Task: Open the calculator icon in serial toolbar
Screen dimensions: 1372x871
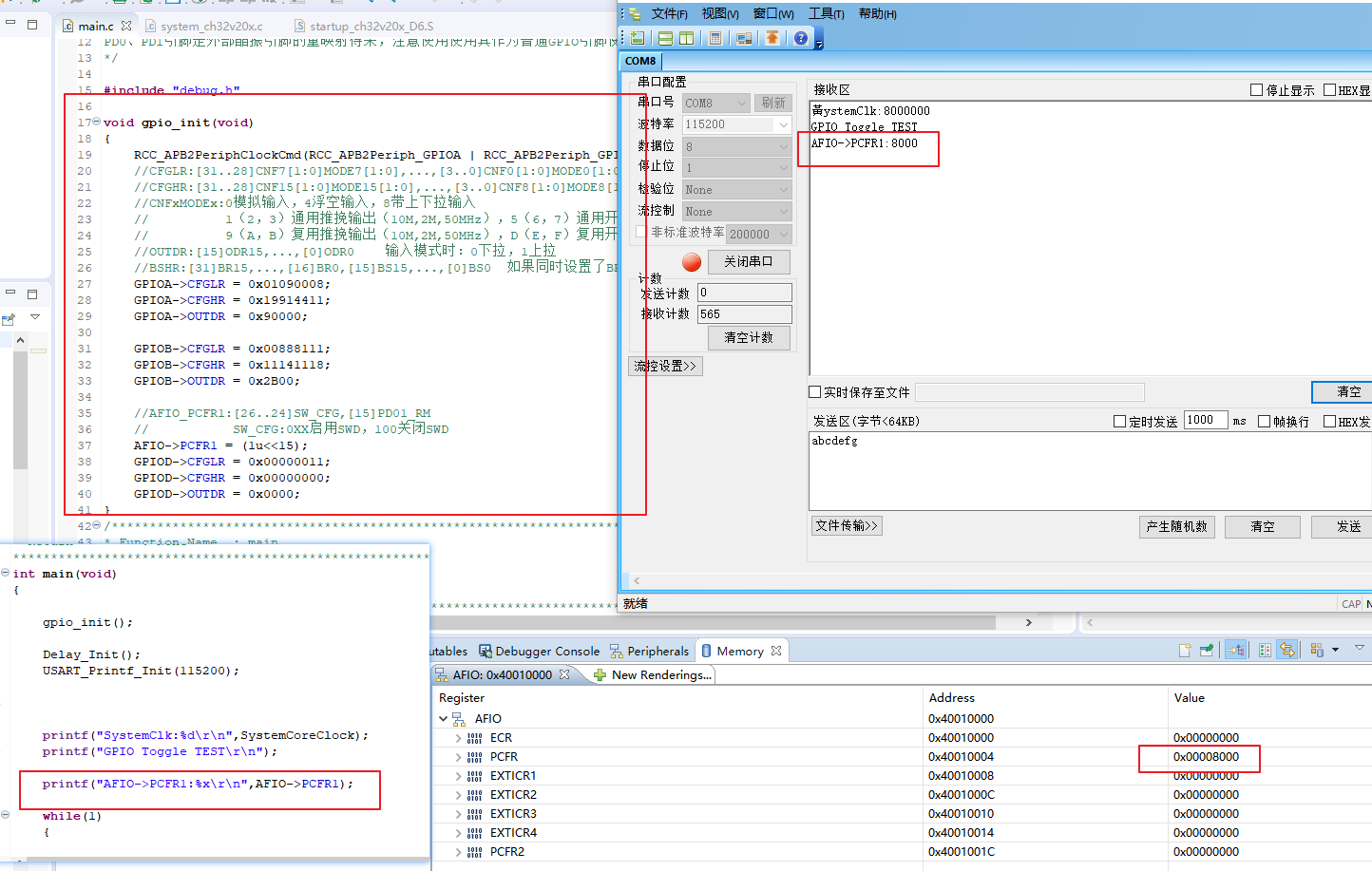Action: (715, 38)
